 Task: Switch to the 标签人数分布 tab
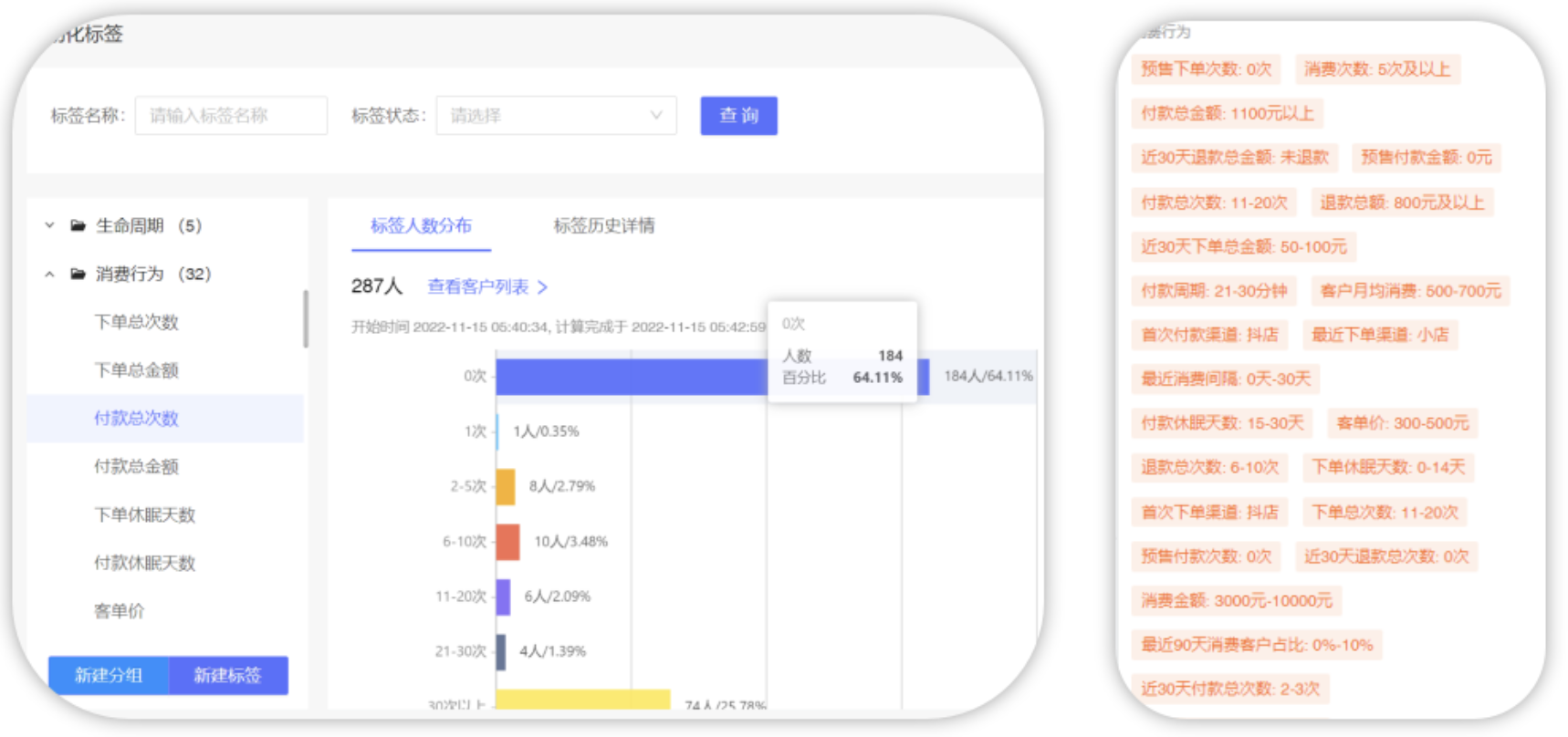click(421, 225)
